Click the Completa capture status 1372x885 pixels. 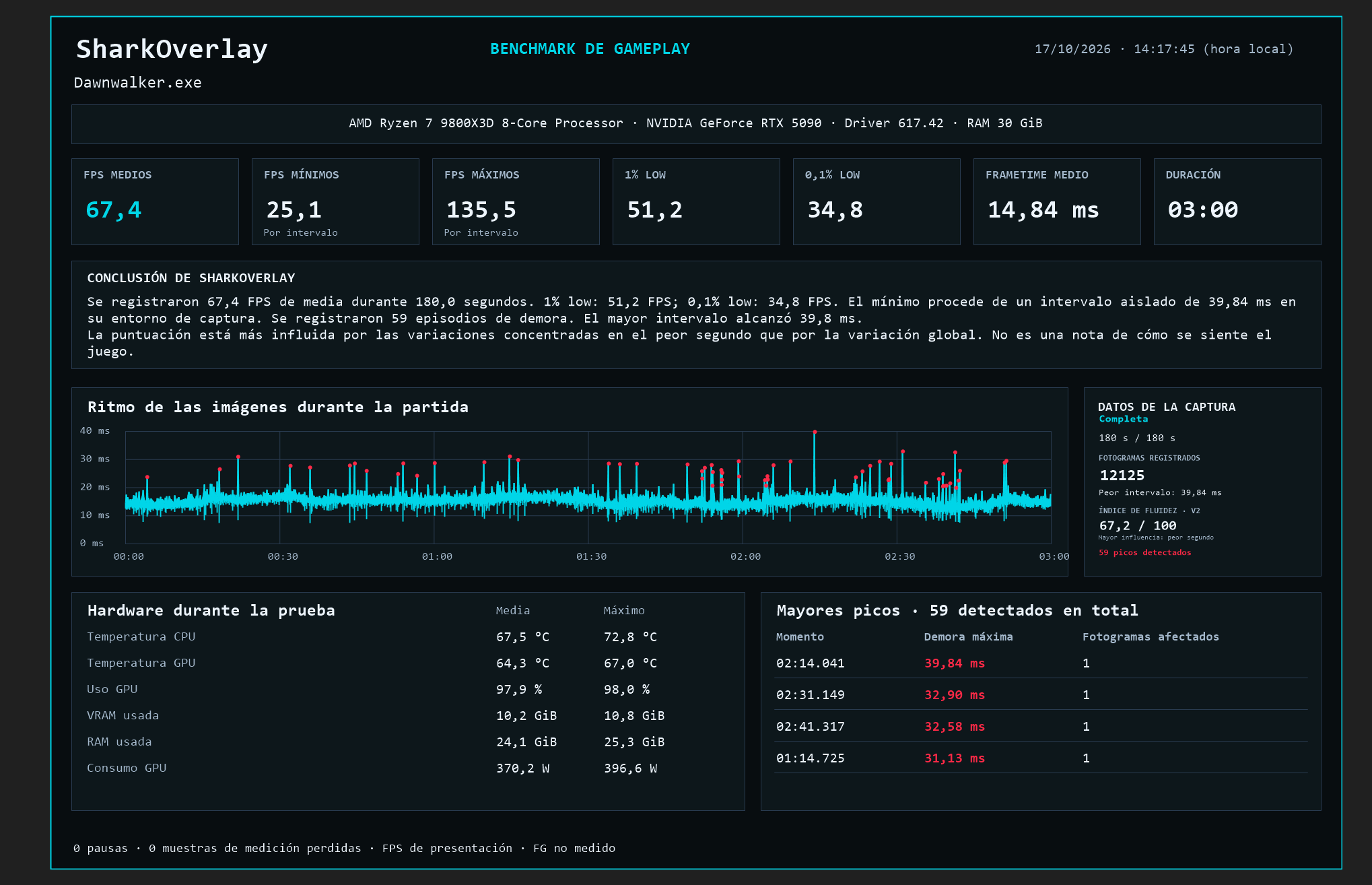pyautogui.click(x=1123, y=419)
